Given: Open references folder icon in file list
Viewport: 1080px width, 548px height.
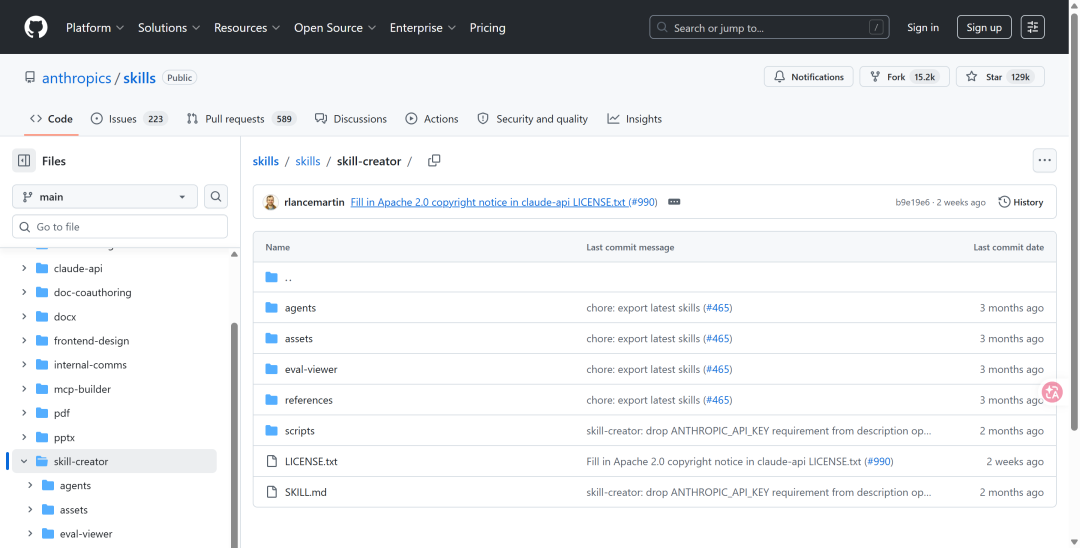Looking at the screenshot, I should click(x=271, y=400).
